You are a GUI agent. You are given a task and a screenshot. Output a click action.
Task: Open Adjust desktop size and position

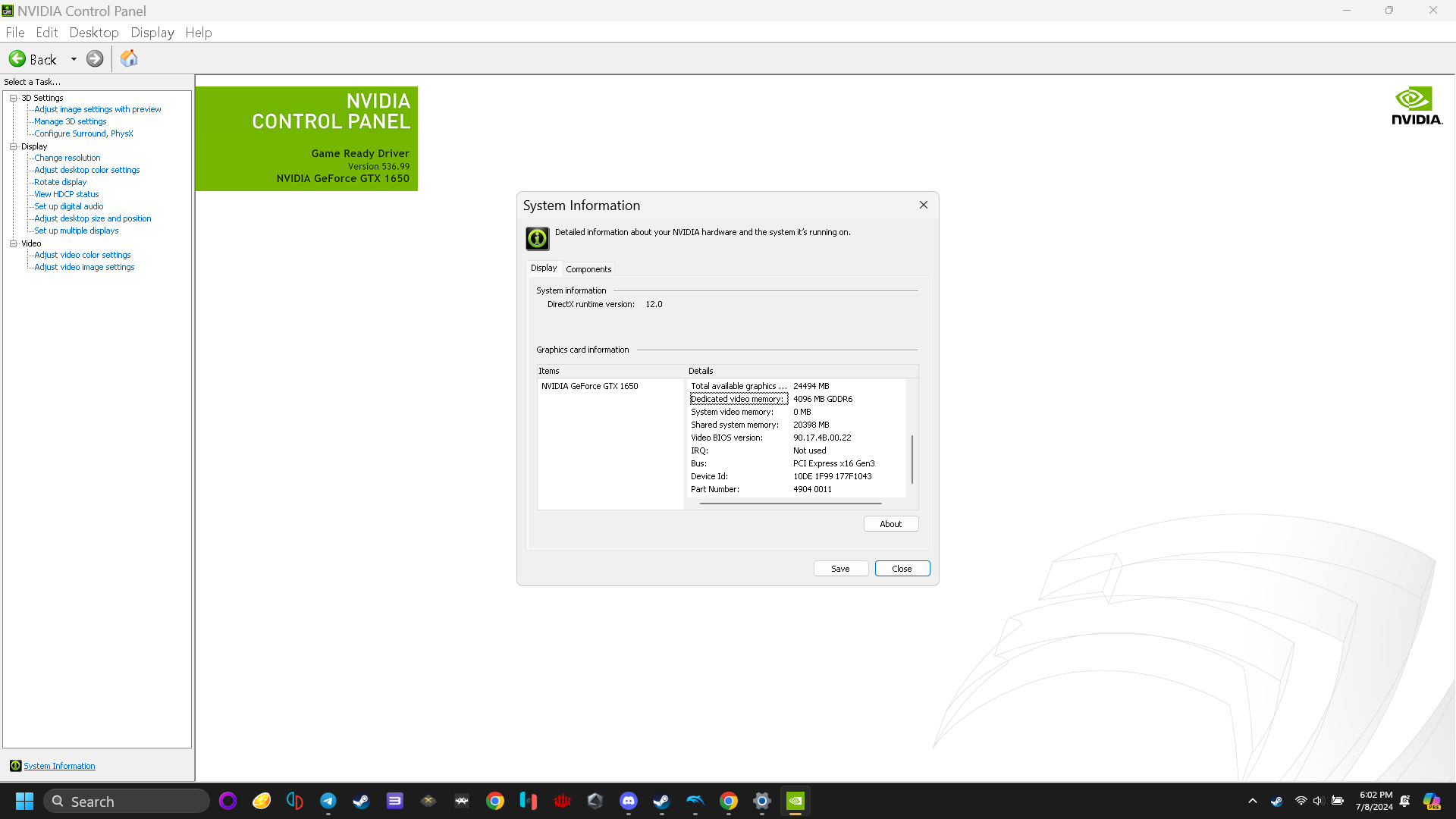pyautogui.click(x=93, y=218)
